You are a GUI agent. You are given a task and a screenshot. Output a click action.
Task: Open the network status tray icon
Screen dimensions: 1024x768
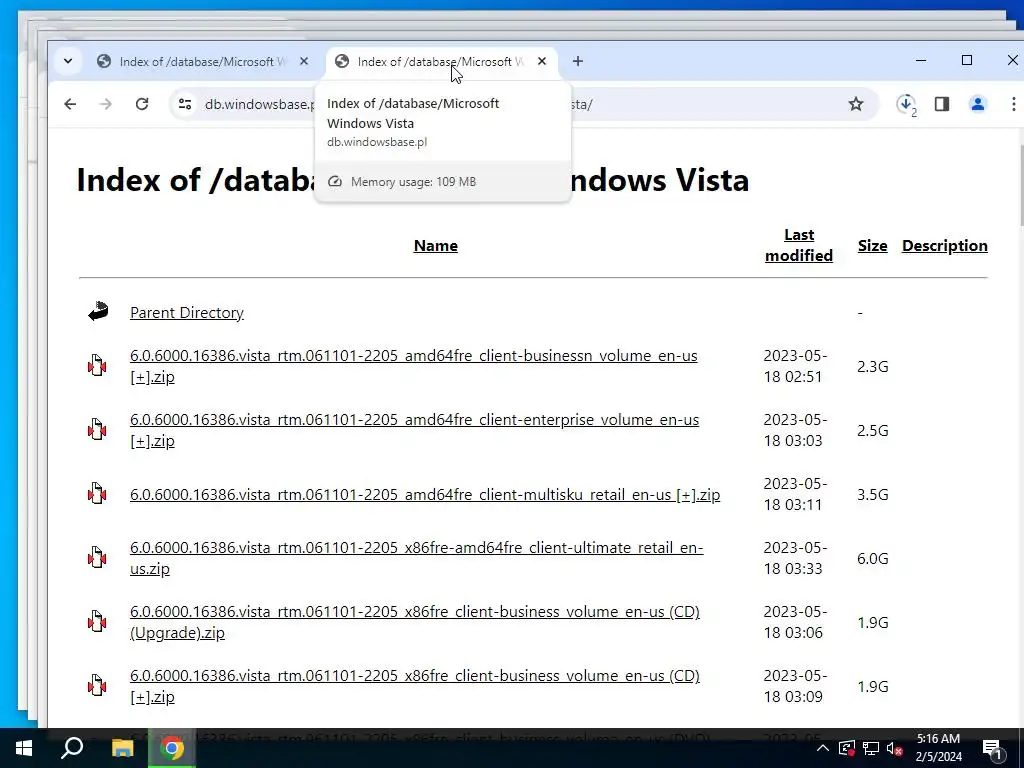(871, 748)
